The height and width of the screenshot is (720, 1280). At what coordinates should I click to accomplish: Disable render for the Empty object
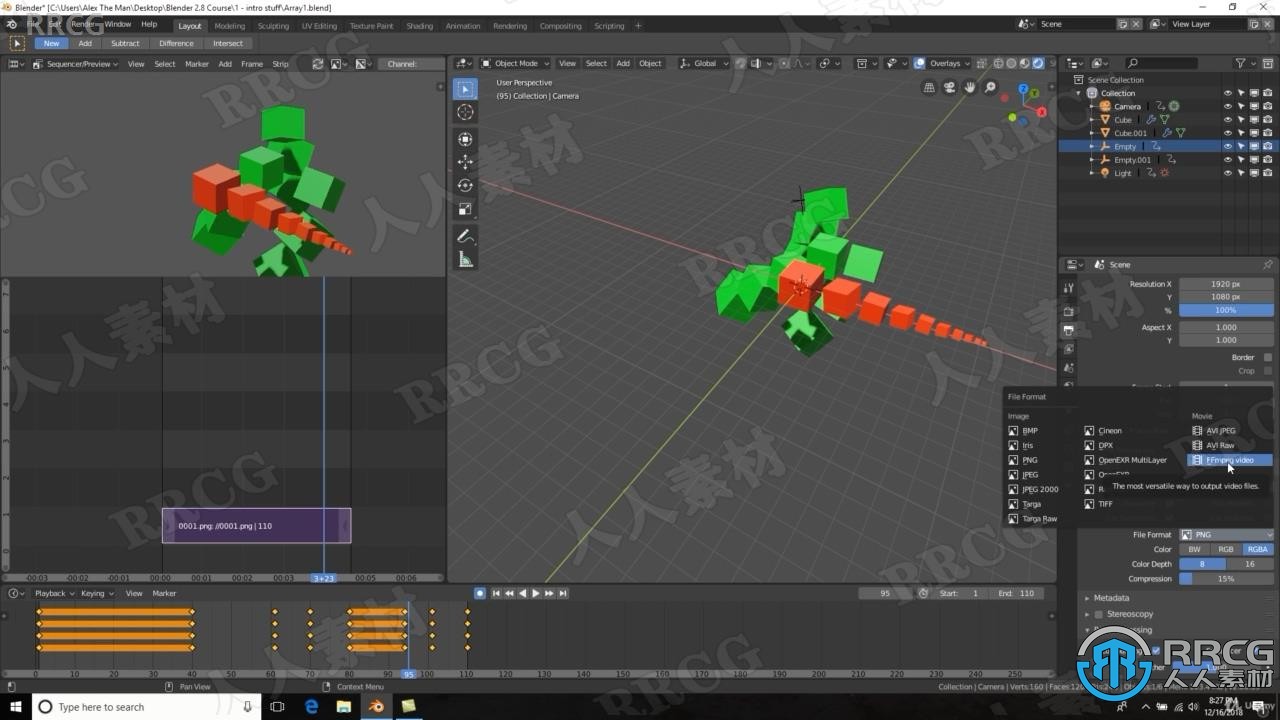1267,146
